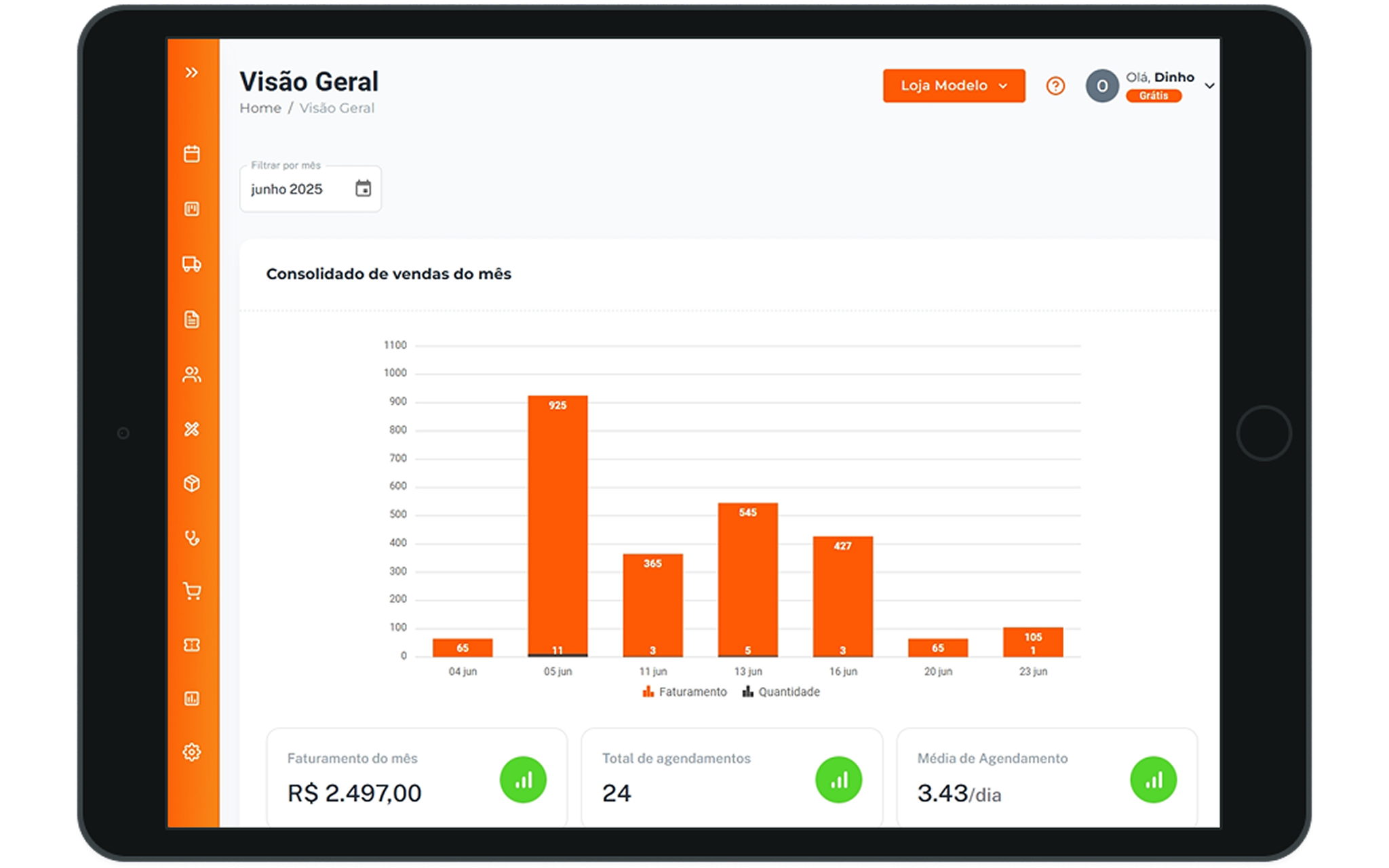
Task: Navigate to Home via breadcrumb link
Action: (260, 107)
